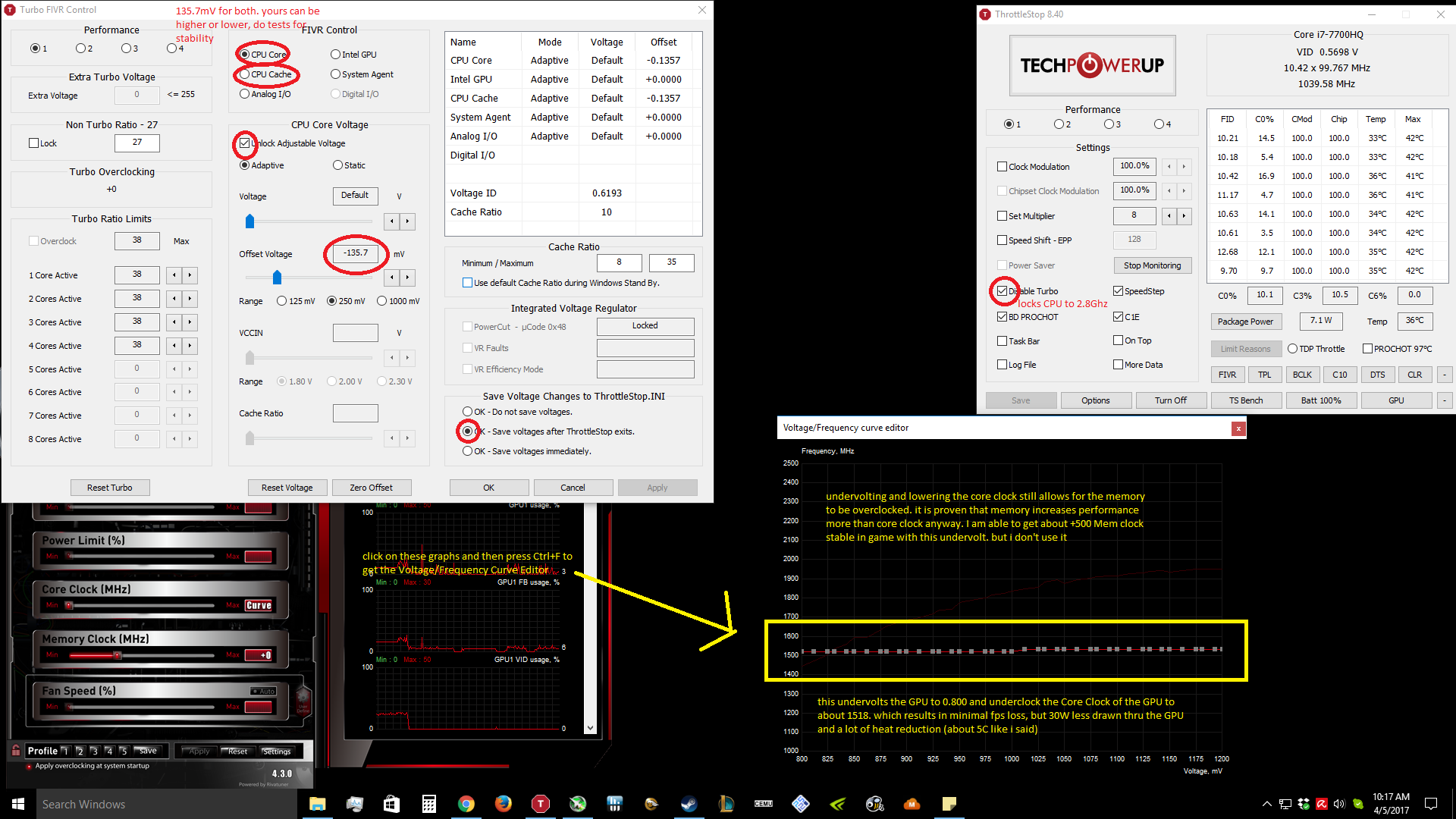Click the fan User Define gear icon
The image size is (1456, 819).
(x=303, y=701)
